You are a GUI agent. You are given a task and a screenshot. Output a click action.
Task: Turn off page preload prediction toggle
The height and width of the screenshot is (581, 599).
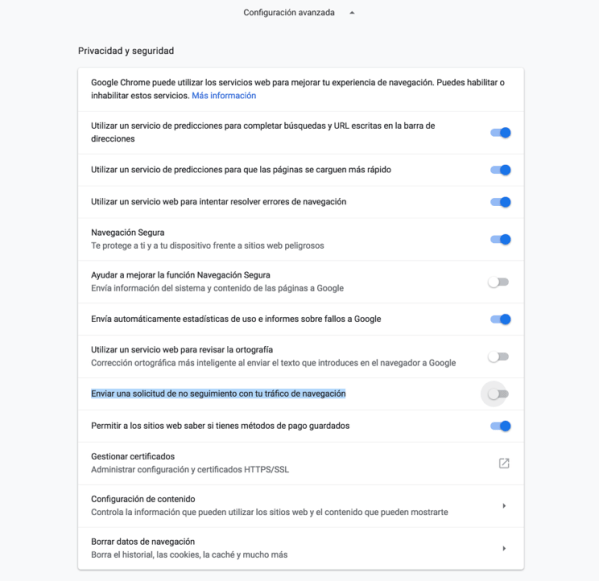500,170
